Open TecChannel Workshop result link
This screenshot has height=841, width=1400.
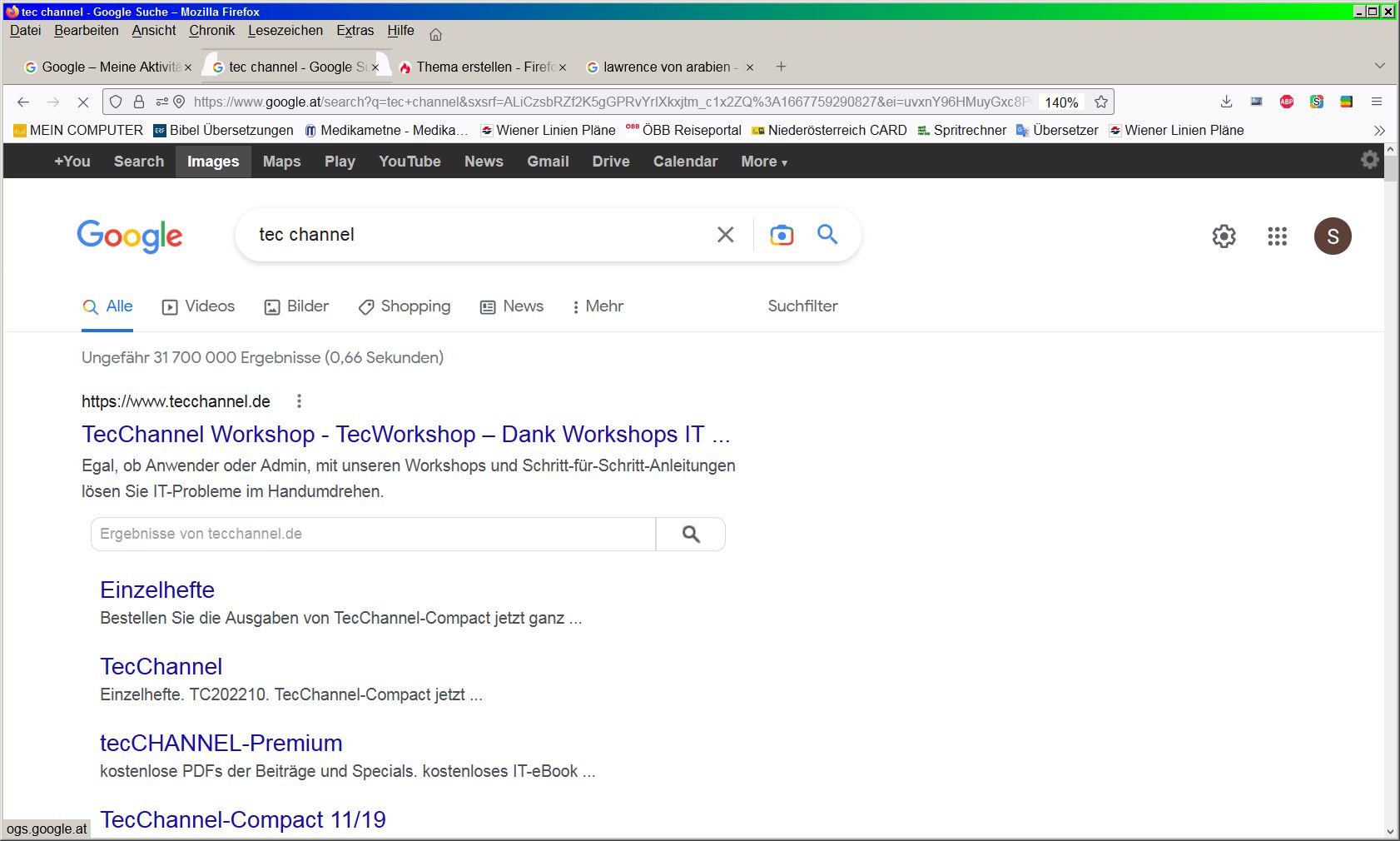point(405,435)
